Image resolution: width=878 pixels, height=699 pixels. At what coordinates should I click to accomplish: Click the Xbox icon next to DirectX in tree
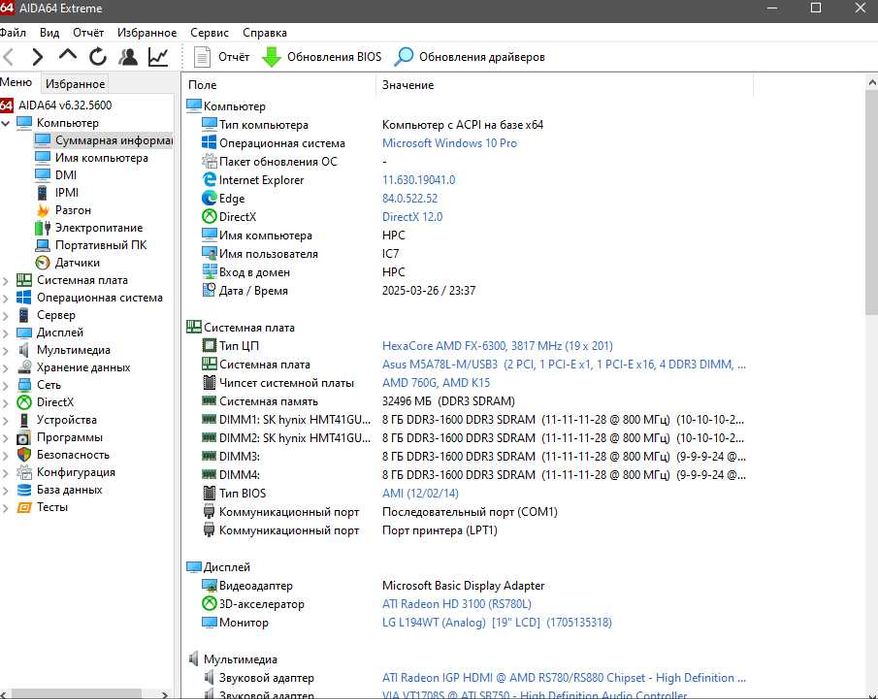click(x=24, y=402)
